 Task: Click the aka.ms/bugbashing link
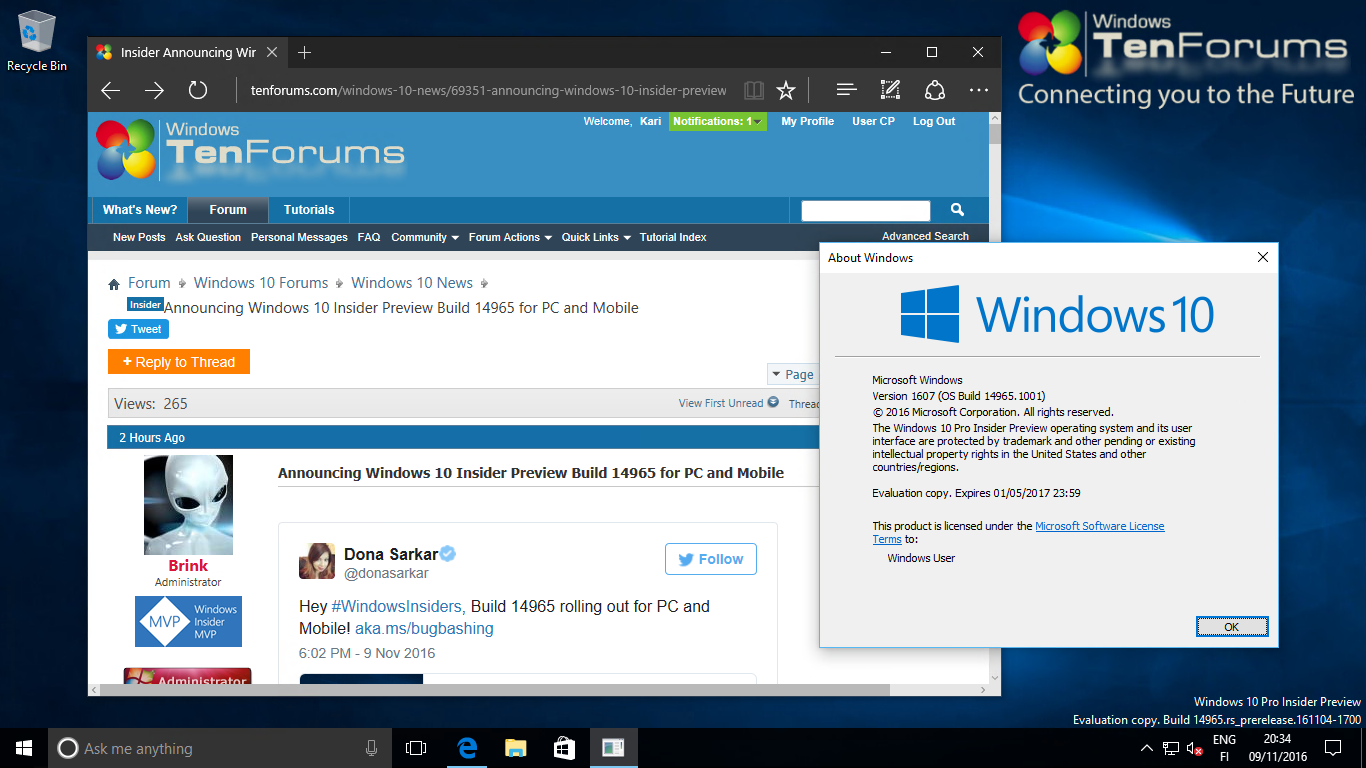pos(424,628)
